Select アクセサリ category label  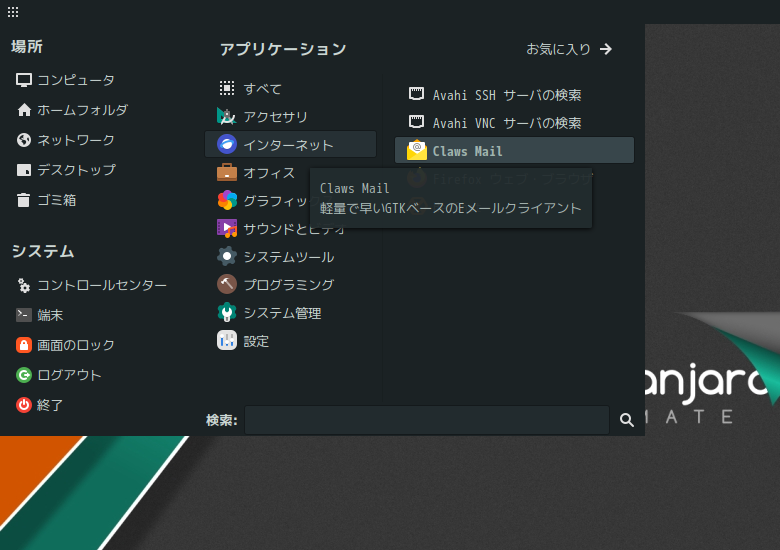(x=276, y=116)
